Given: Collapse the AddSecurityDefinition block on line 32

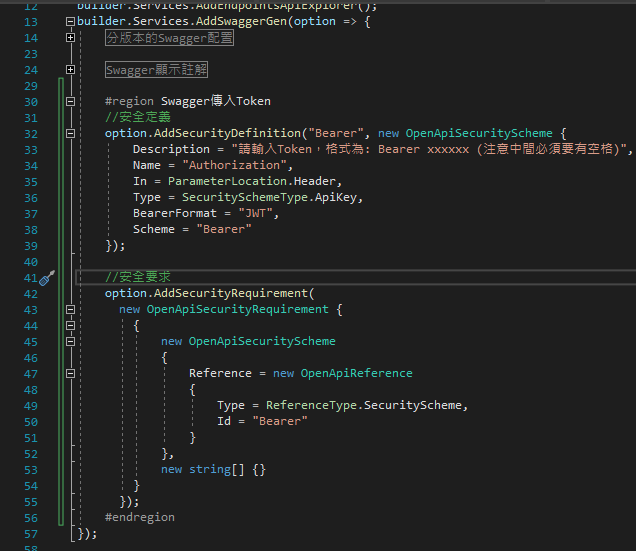Looking at the screenshot, I should coord(70,133).
